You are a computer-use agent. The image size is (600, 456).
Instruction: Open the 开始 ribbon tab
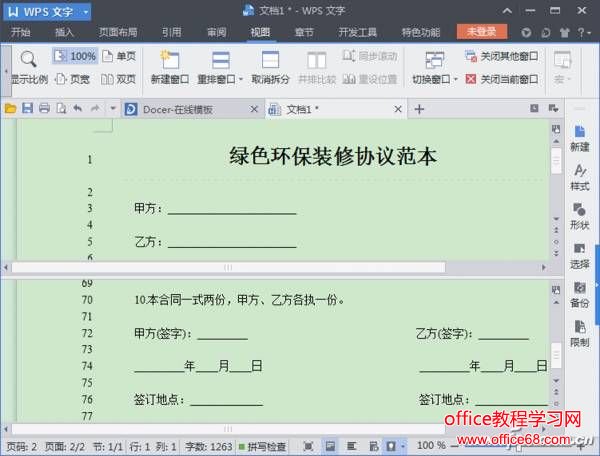tap(21, 32)
